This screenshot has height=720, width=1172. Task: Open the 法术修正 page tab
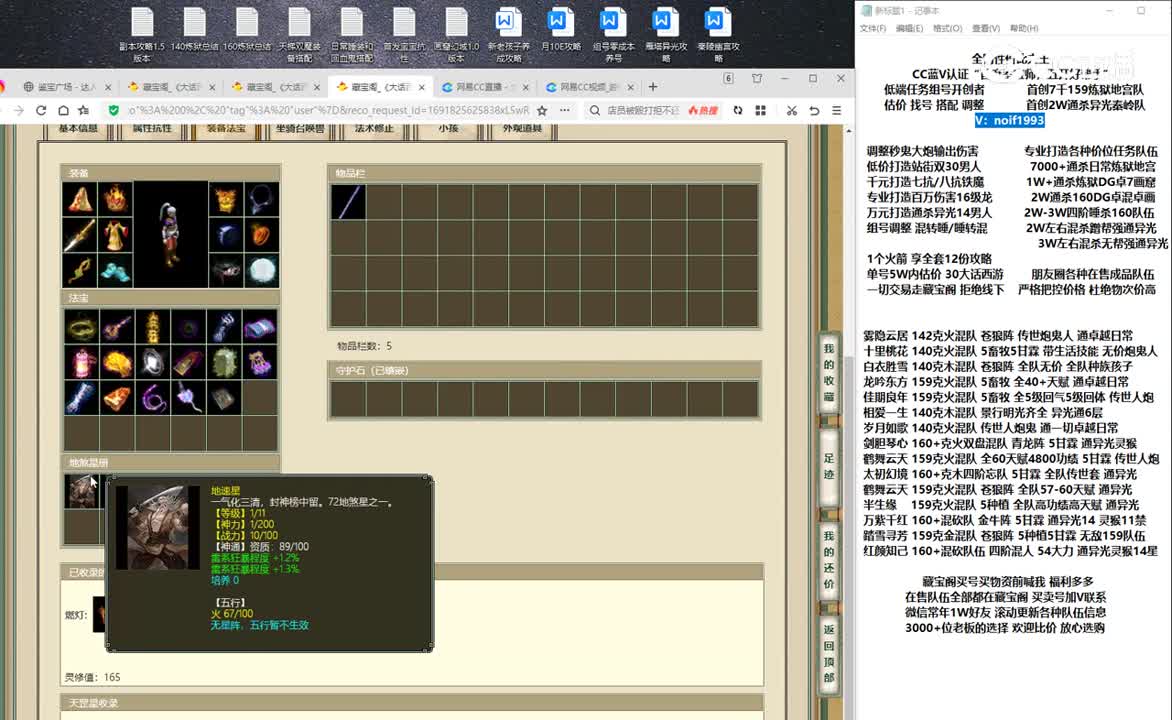pyautogui.click(x=374, y=129)
